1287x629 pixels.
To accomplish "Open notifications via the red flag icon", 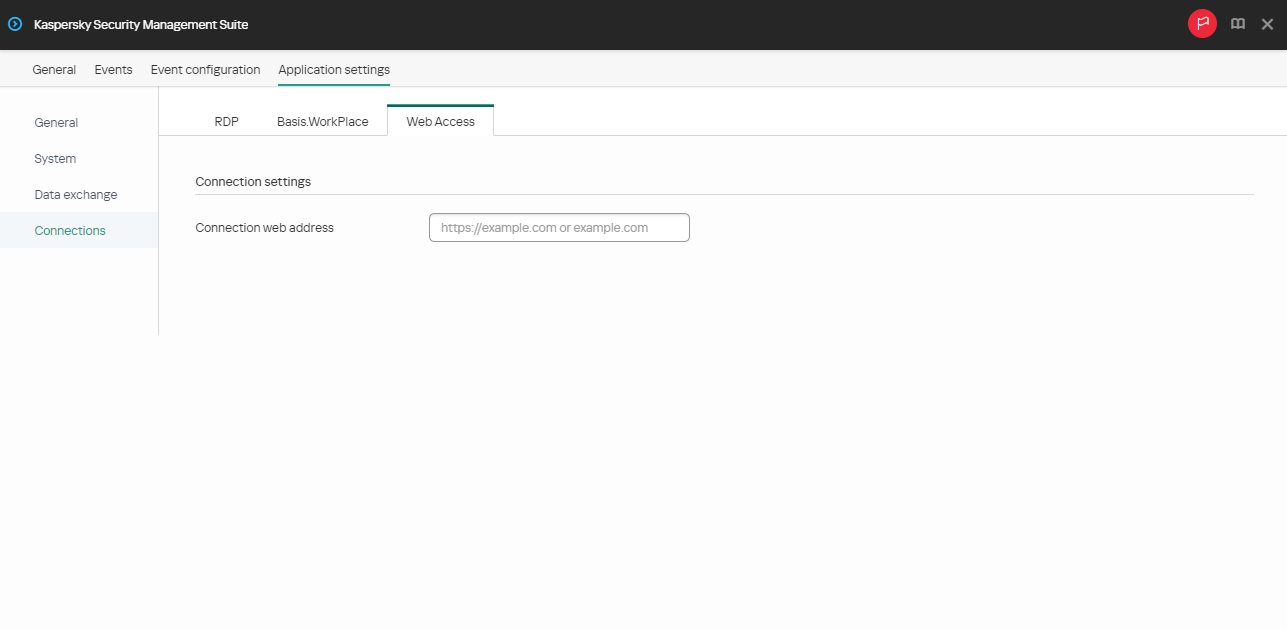I will (1202, 23).
